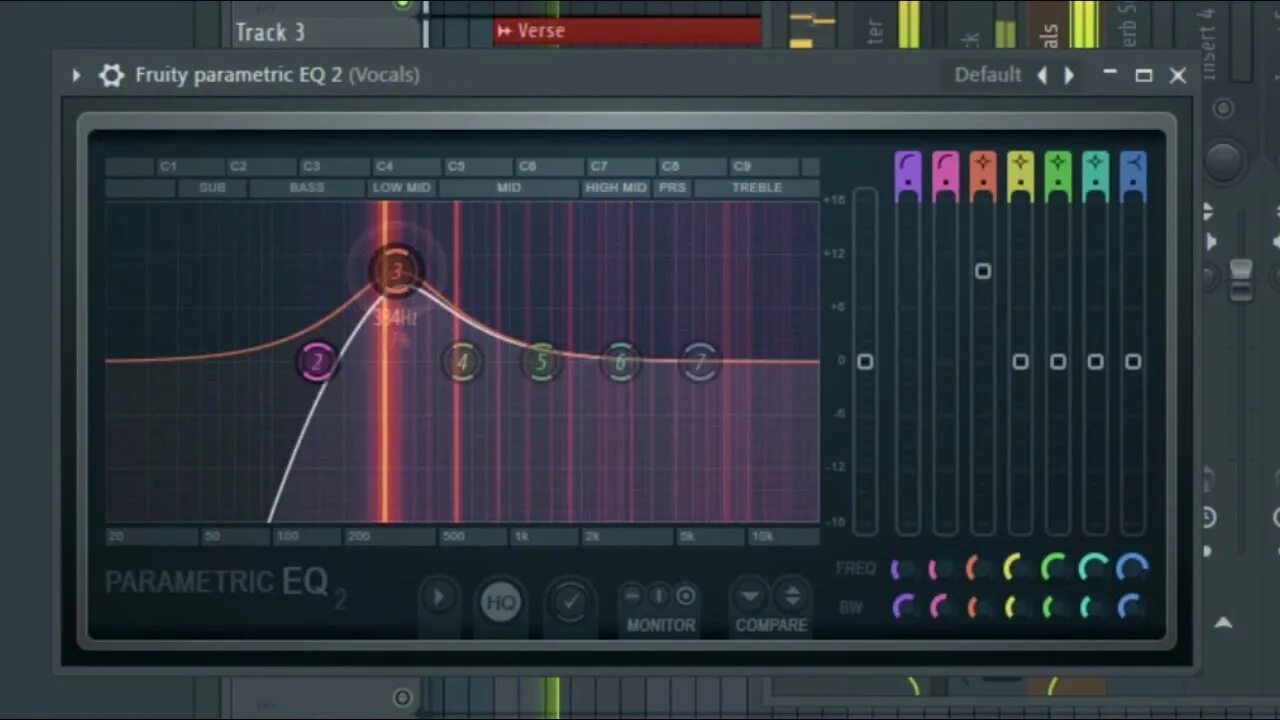Click orange band 3 BW knob

tap(980, 606)
